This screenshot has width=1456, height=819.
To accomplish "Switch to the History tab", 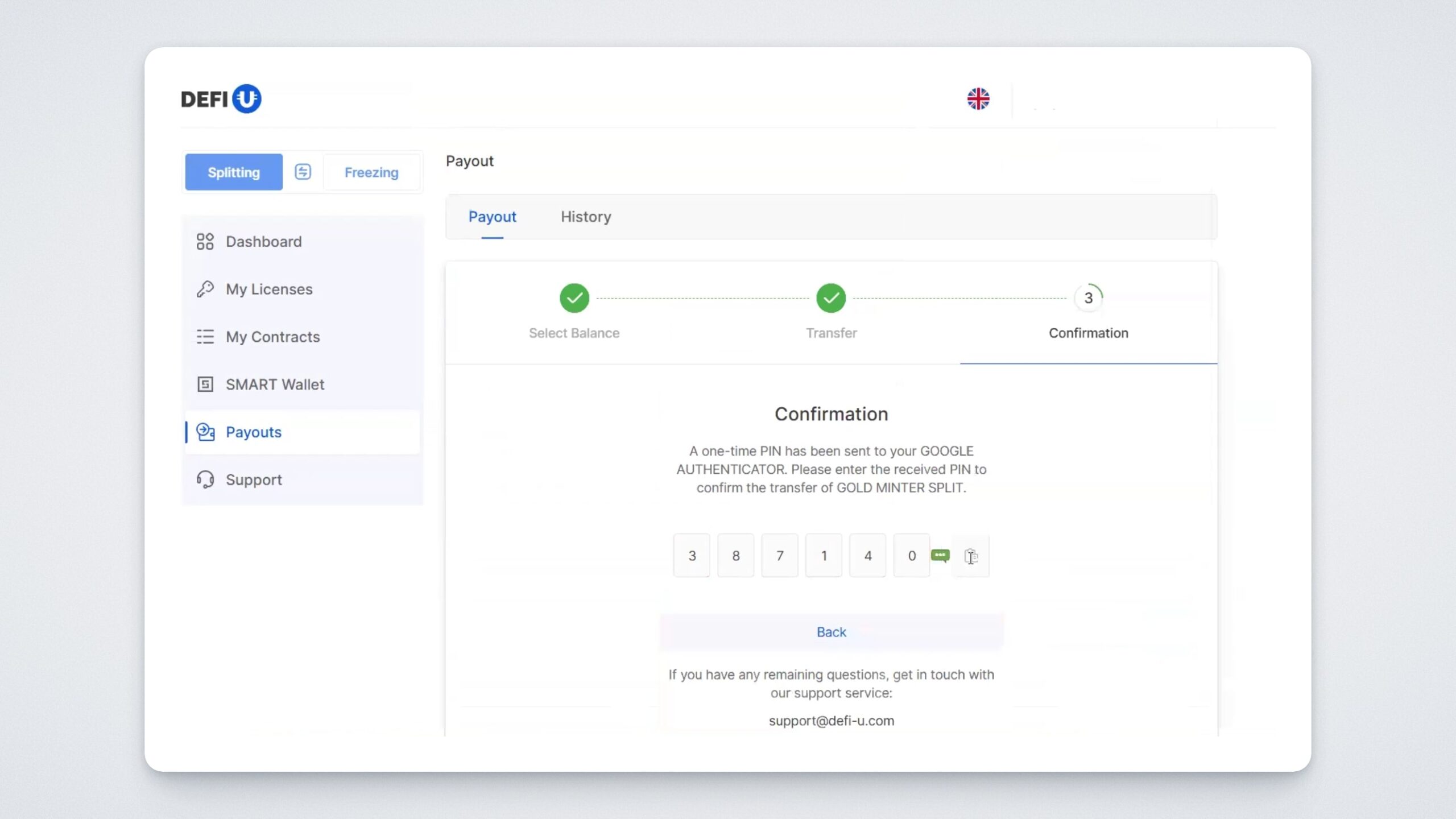I will [586, 217].
